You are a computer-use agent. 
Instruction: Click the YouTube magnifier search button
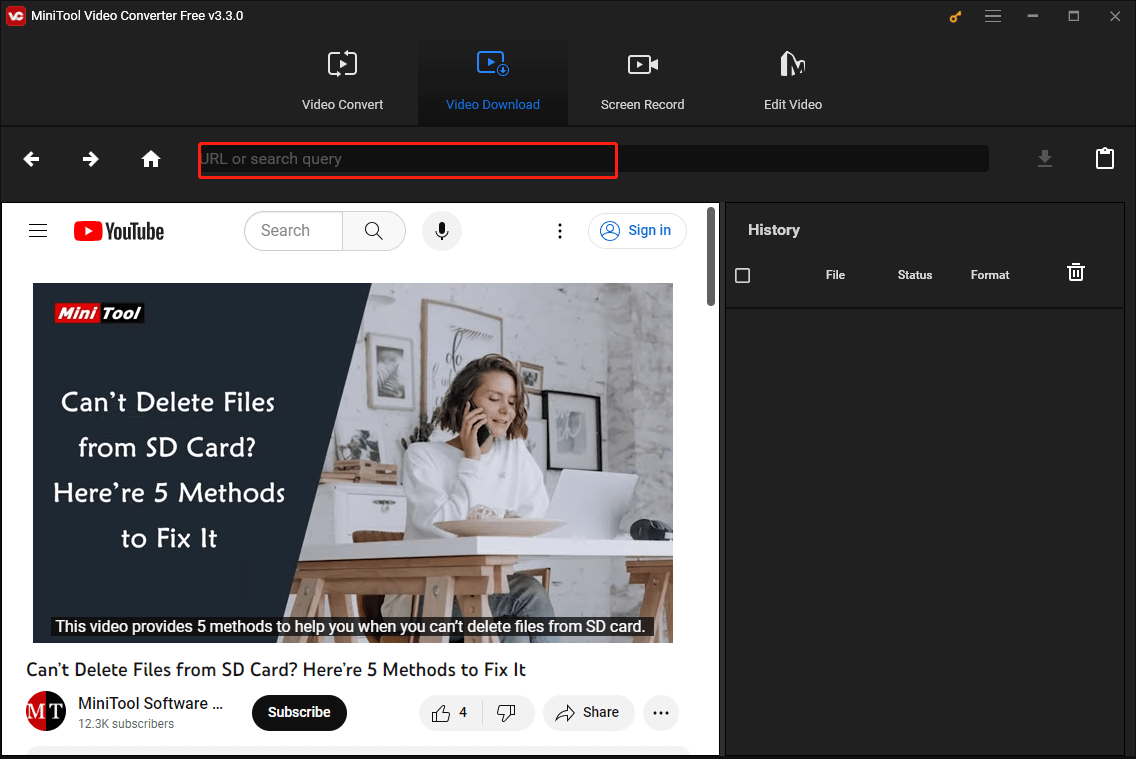click(x=374, y=231)
